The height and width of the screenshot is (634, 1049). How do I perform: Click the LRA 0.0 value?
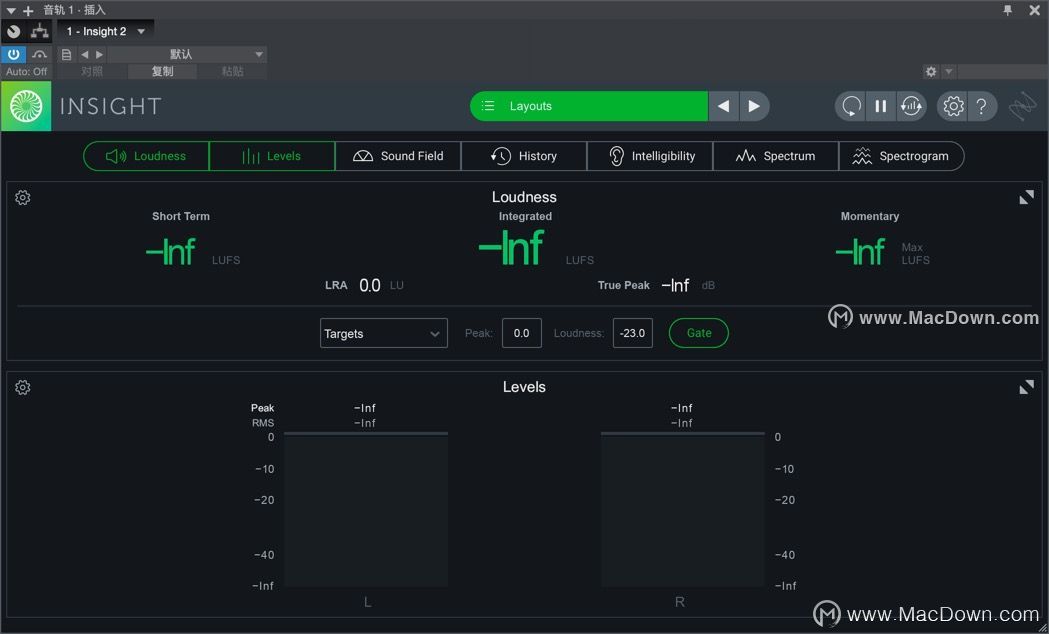tap(370, 286)
